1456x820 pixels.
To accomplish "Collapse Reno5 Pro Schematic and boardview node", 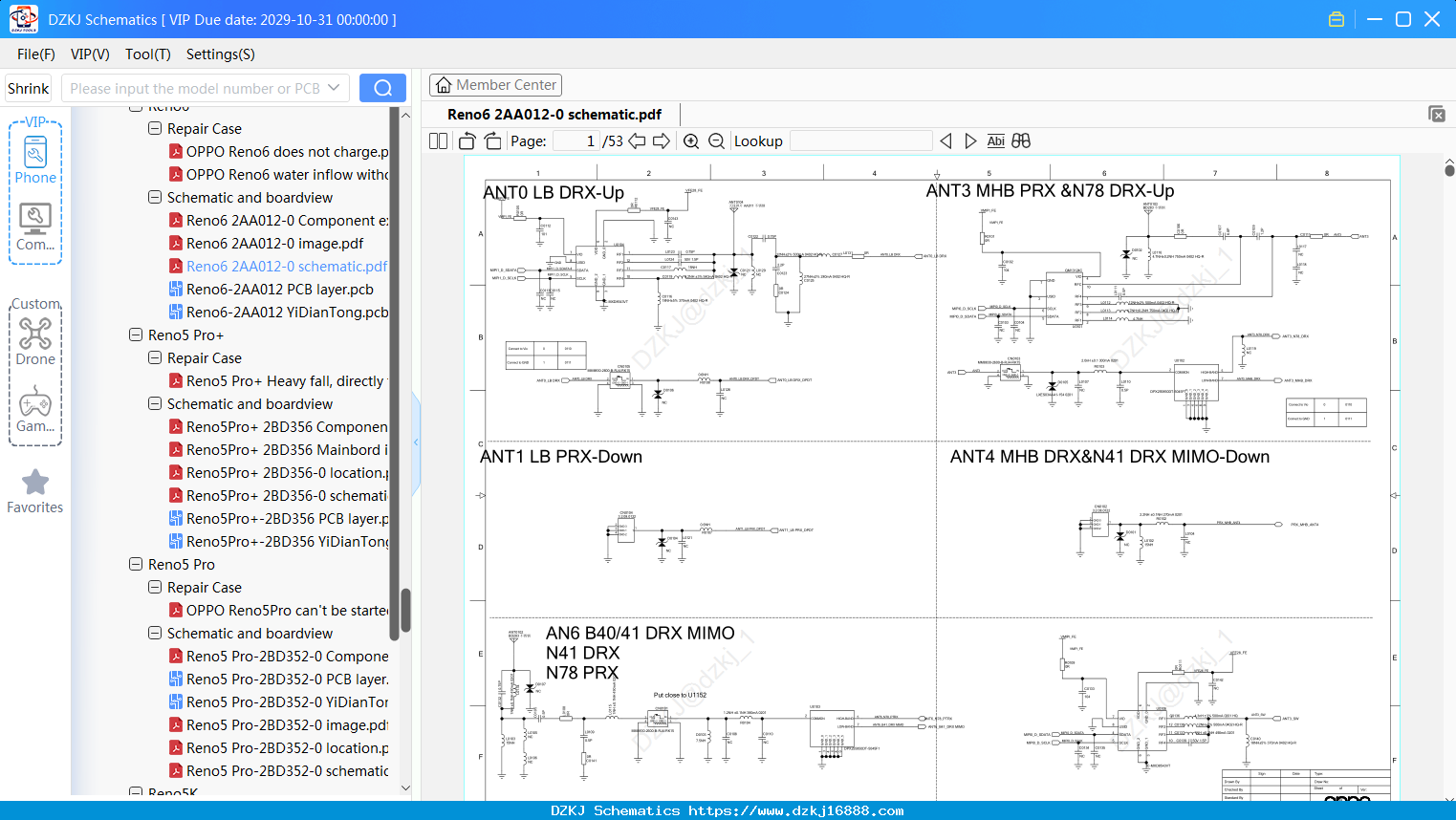I will [x=155, y=633].
